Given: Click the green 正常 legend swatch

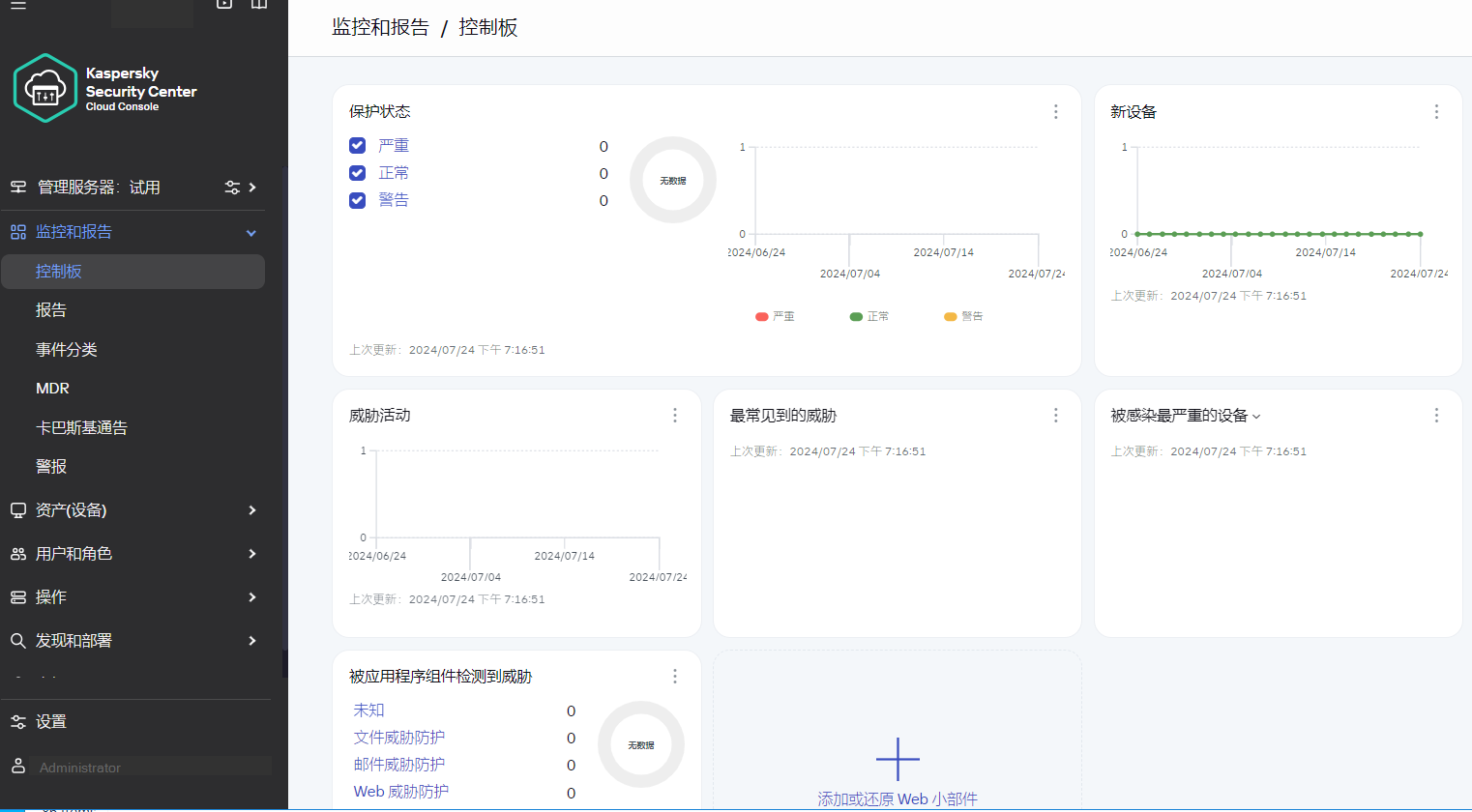Looking at the screenshot, I should click(x=856, y=315).
